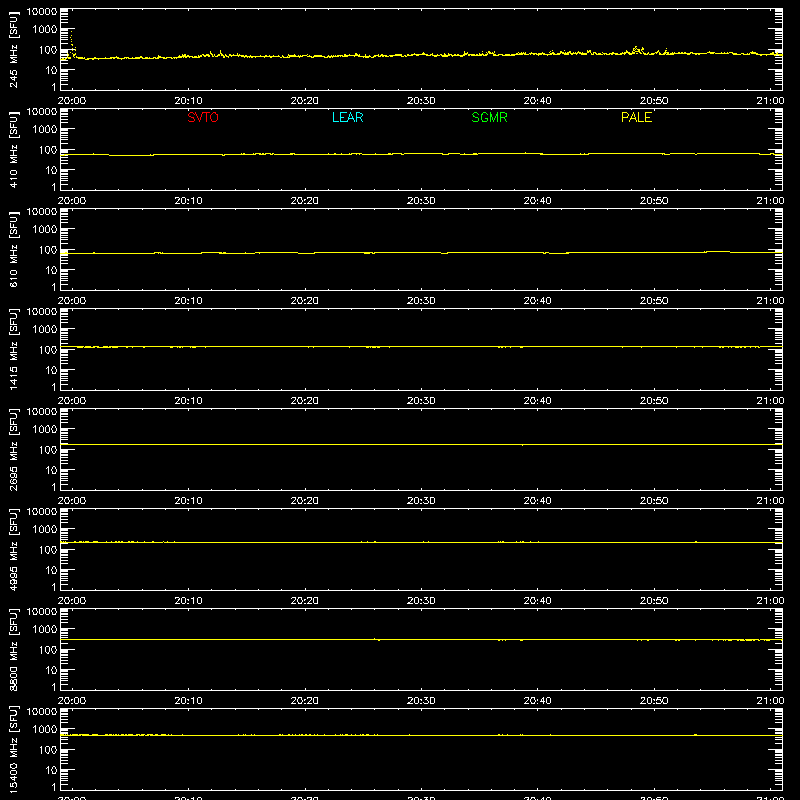800x800 pixels.
Task: Click the red SVTO station label
Action: 203,117
